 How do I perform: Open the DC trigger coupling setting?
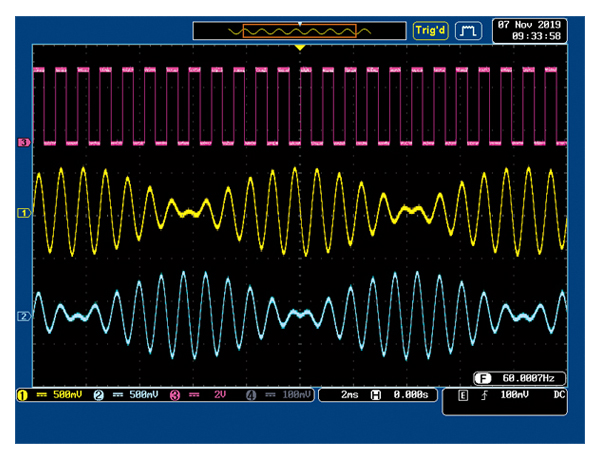(561, 396)
